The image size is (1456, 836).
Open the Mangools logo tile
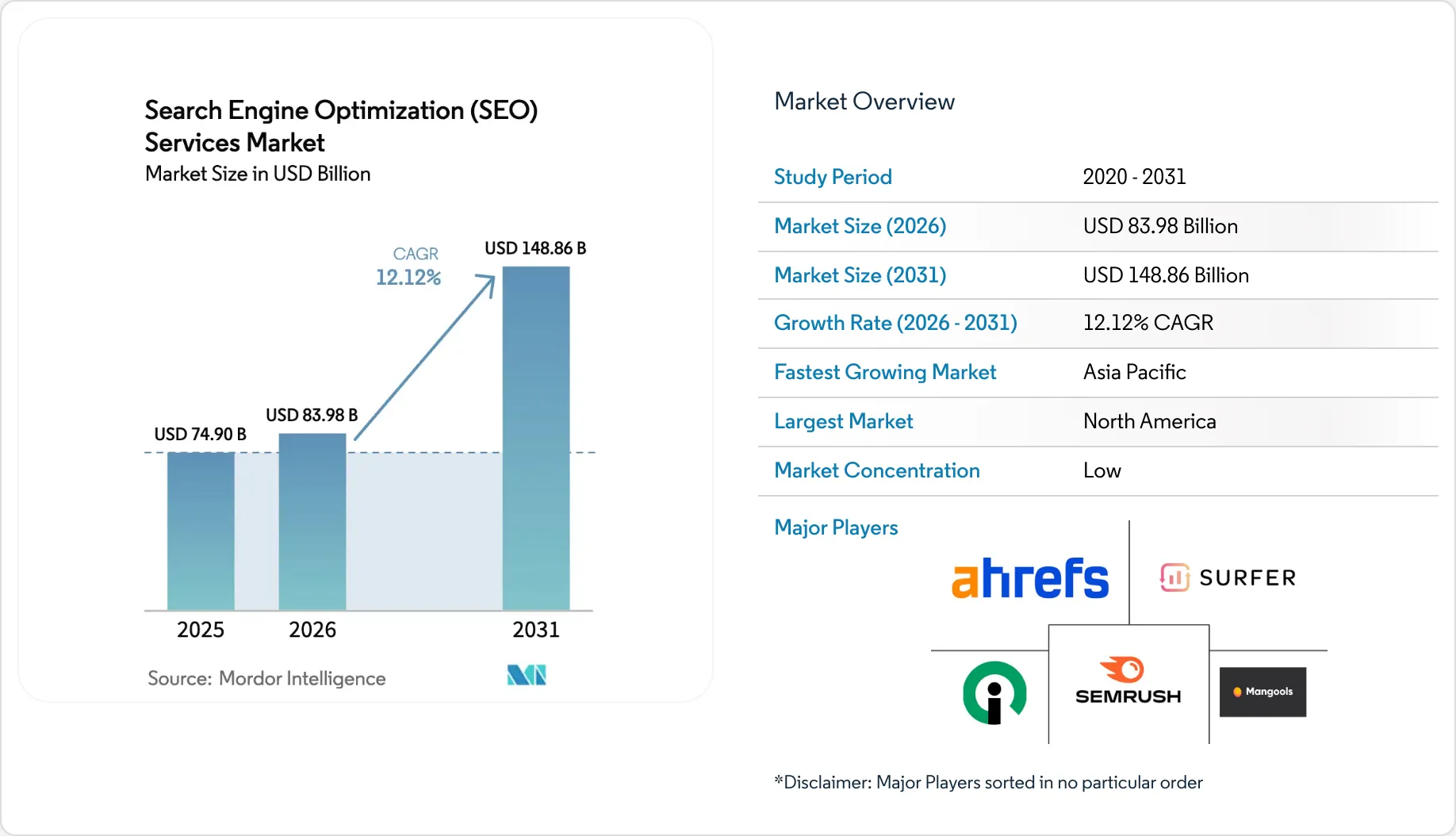[x=1262, y=691]
